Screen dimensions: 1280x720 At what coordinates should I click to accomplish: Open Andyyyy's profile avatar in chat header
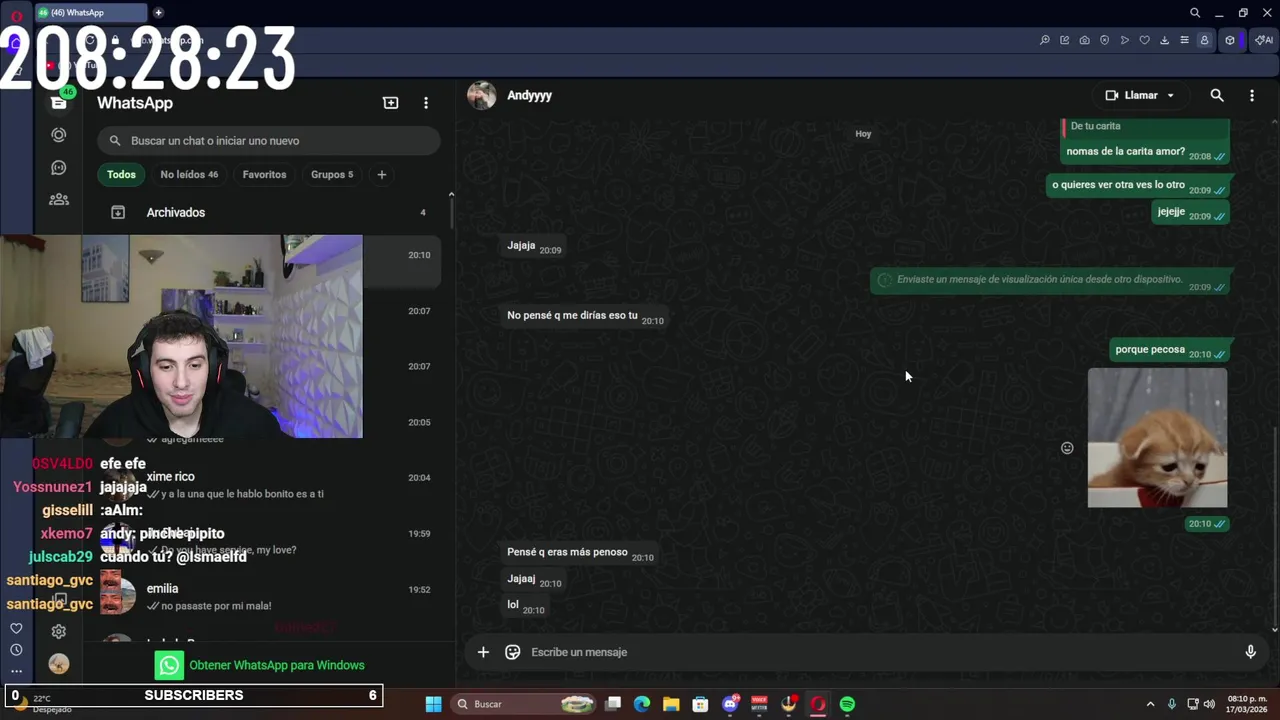click(x=482, y=95)
